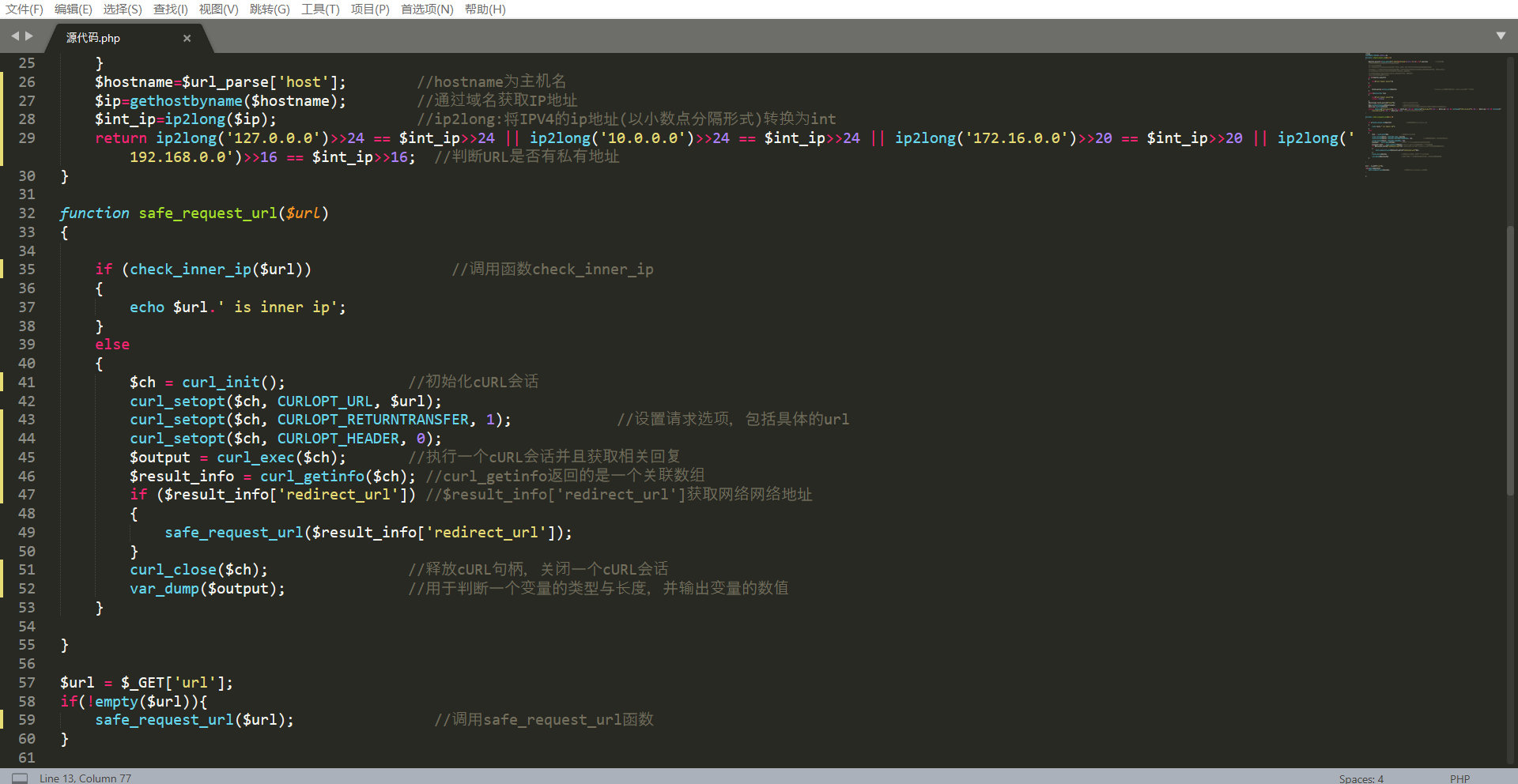This screenshot has width=1518, height=784.
Task: Change the PHP syntax selector
Action: coord(1459,778)
